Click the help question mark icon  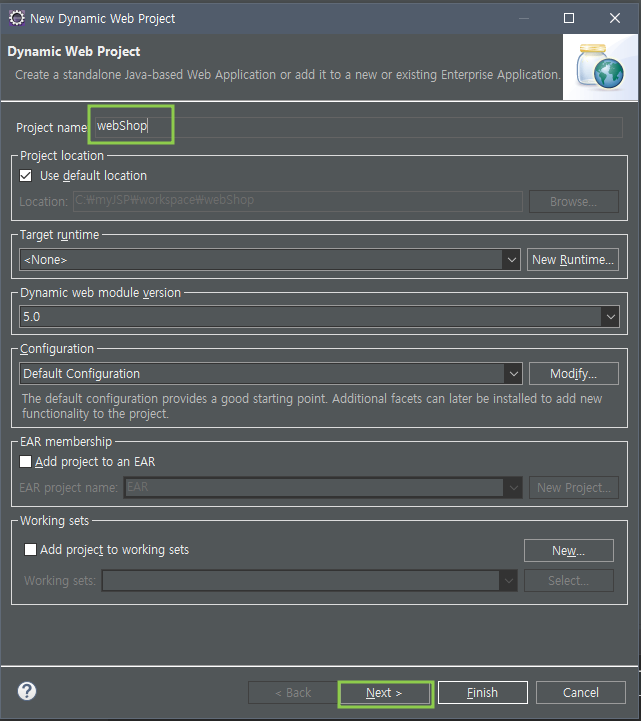point(27,691)
